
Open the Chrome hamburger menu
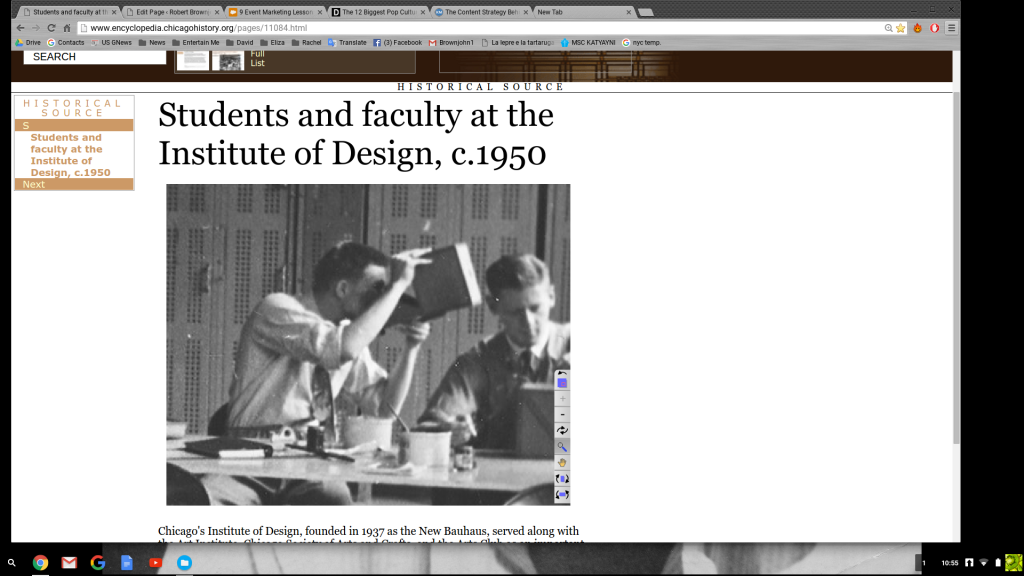tap(952, 28)
